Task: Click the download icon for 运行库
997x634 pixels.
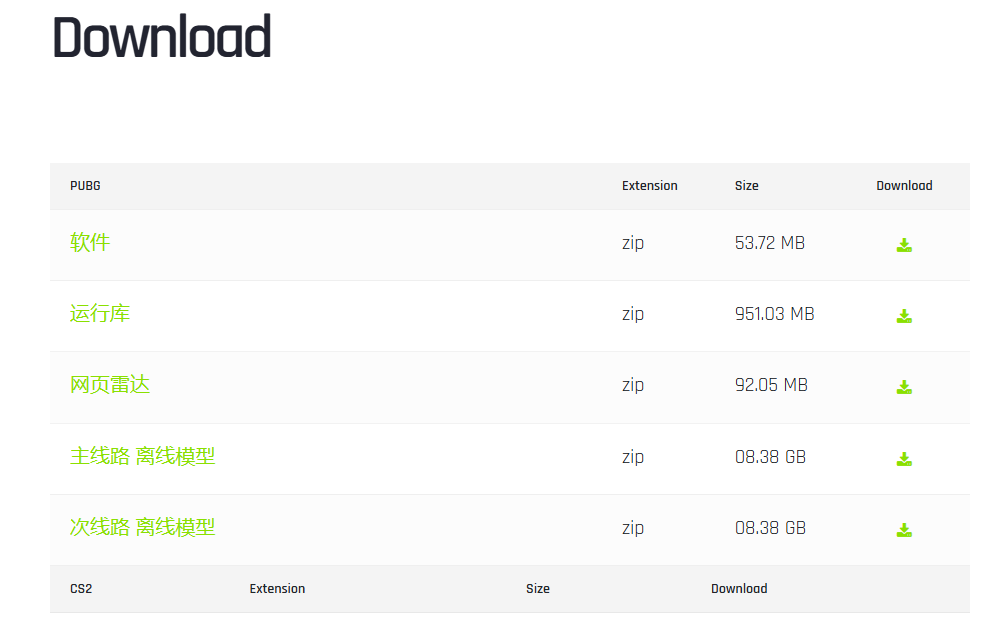Action: coord(904,315)
